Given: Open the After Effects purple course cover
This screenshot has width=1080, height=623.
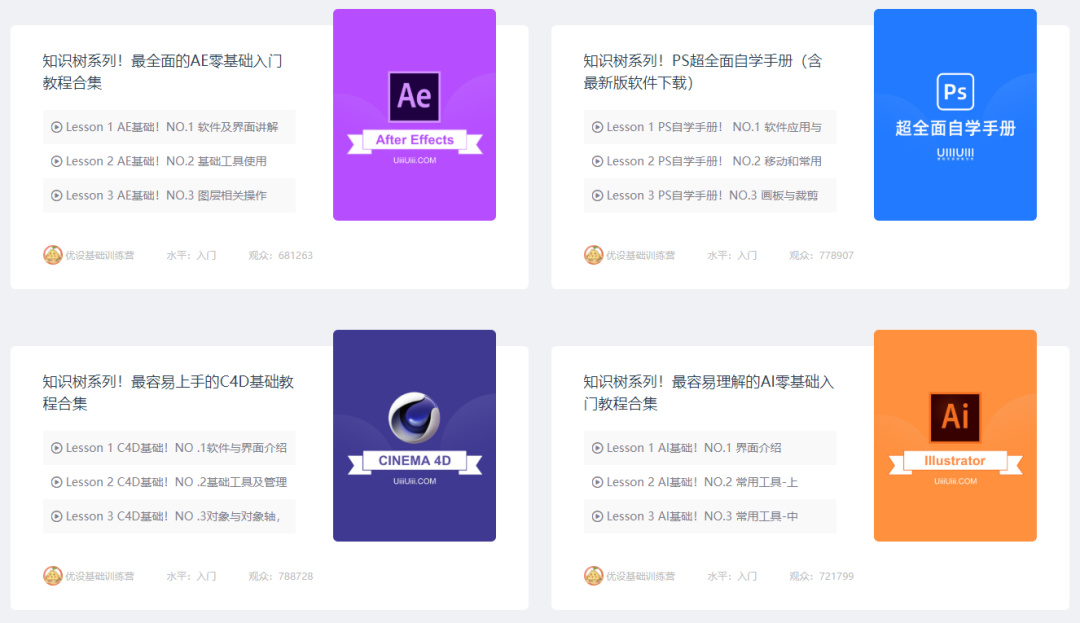Looking at the screenshot, I should (414, 114).
